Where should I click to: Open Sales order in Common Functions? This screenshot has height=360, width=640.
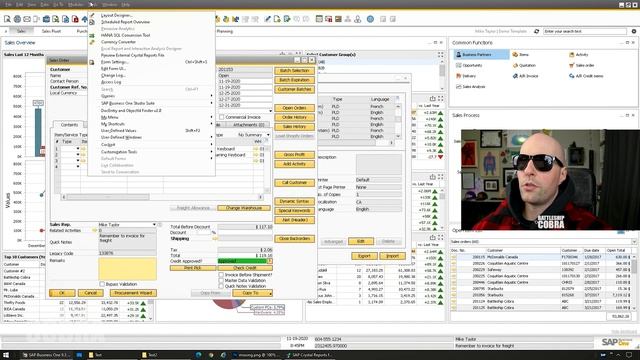coord(582,65)
